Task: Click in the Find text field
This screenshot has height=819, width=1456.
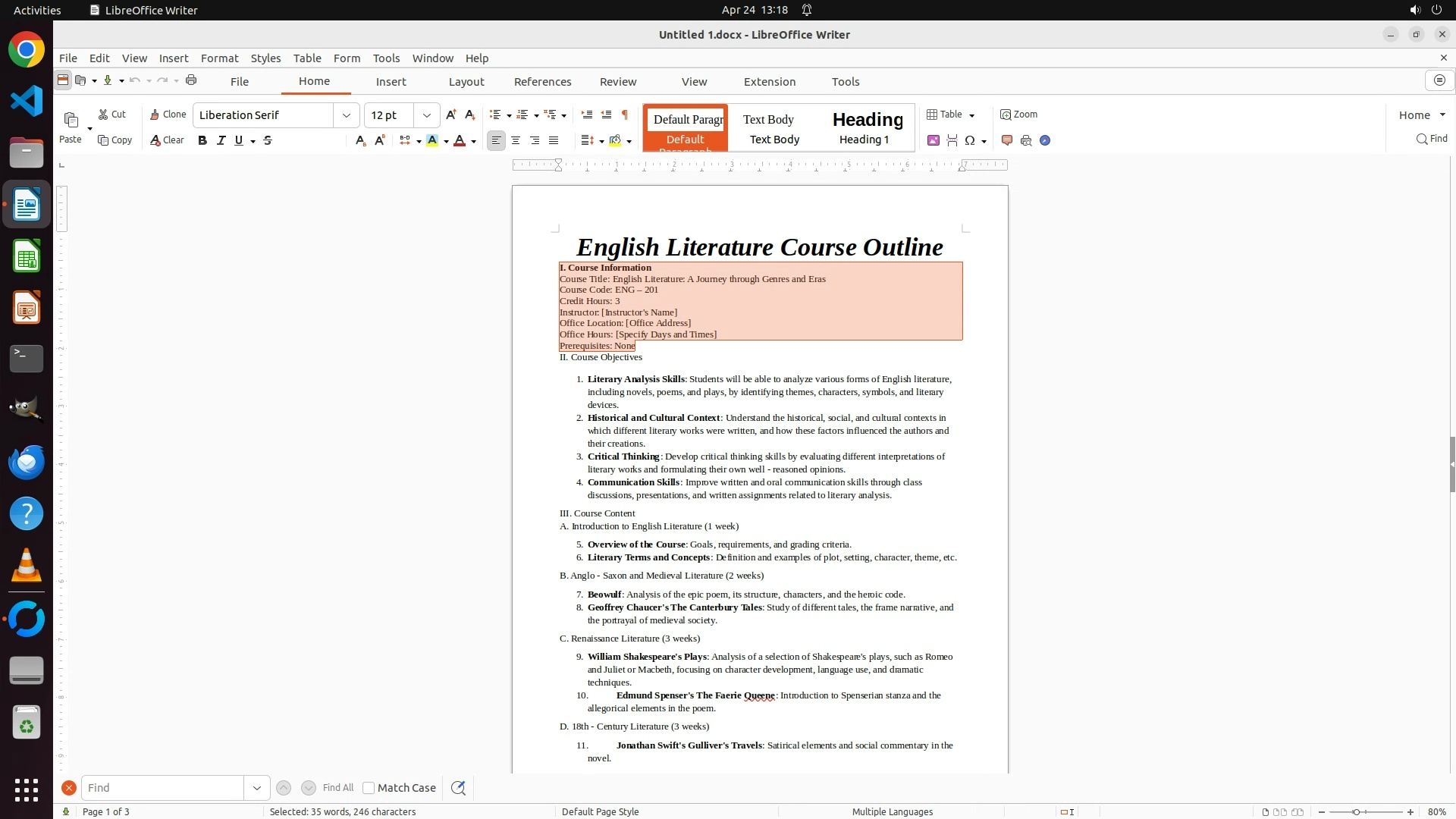Action: (x=162, y=788)
